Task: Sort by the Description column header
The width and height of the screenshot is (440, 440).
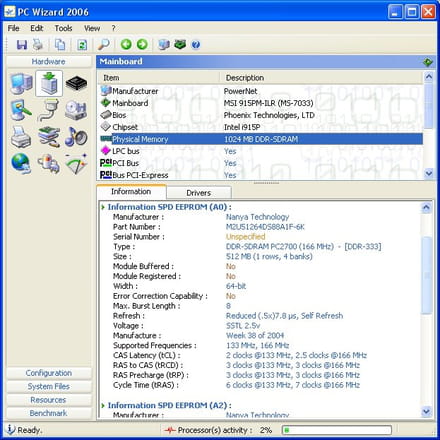Action: tap(321, 78)
